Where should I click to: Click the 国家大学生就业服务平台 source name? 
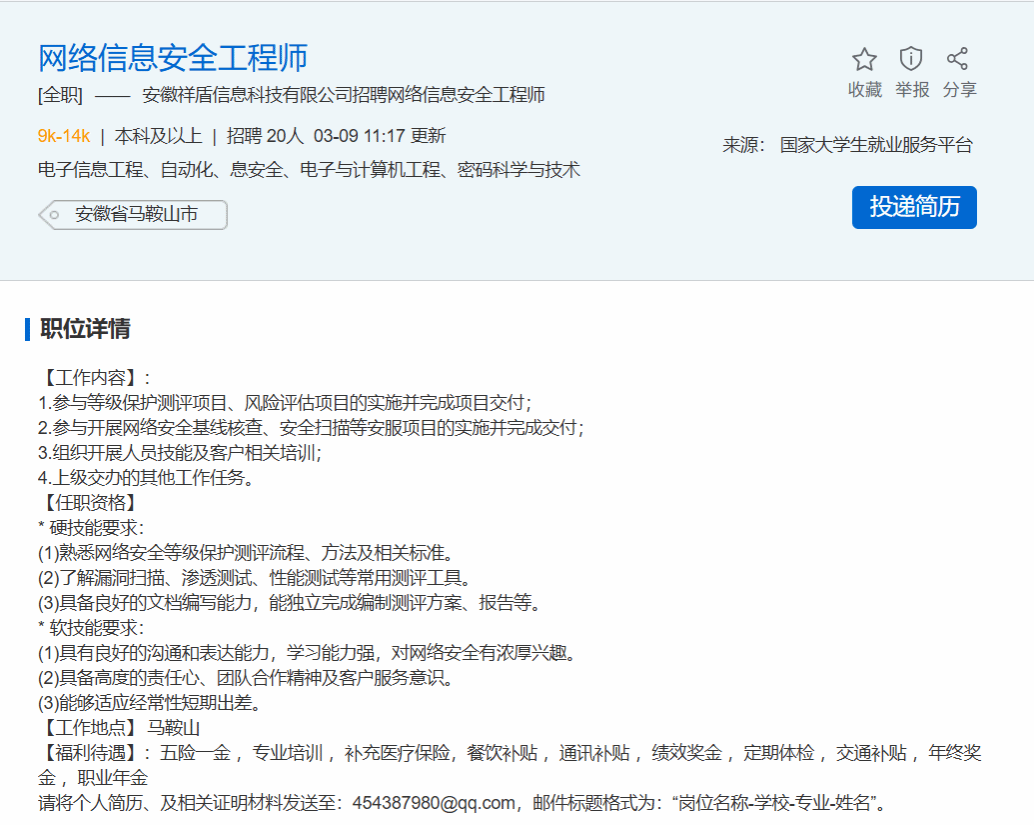click(876, 145)
